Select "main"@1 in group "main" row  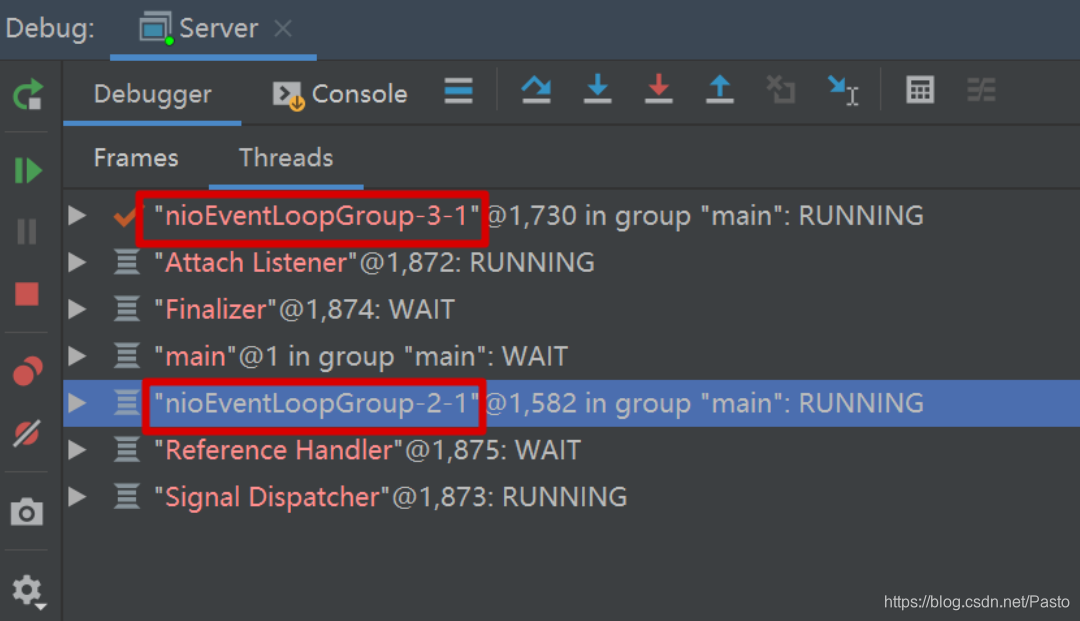pos(572,356)
